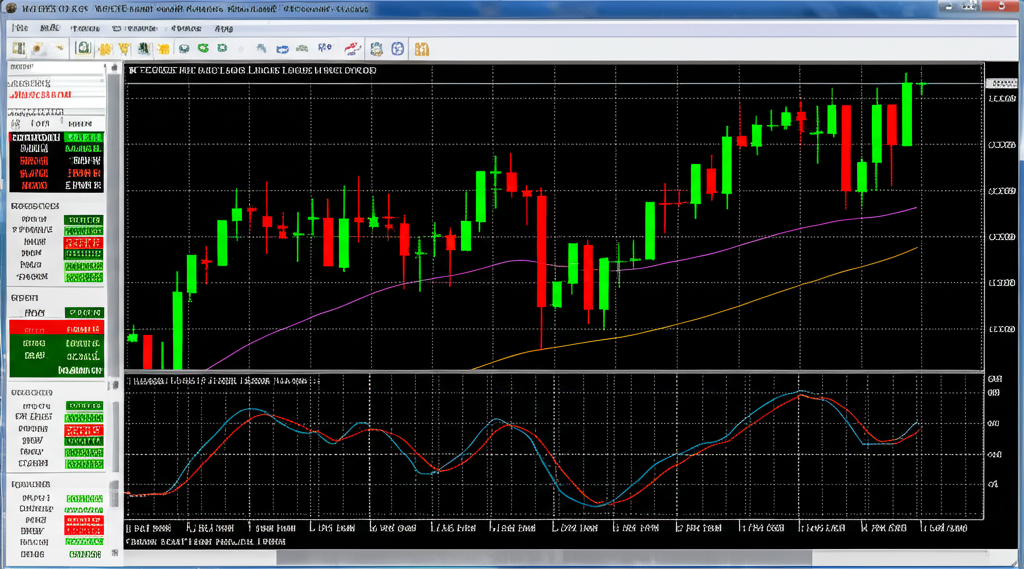Click the green rounded square toolbar icon
This screenshot has height=569, width=1024.
[x=223, y=48]
